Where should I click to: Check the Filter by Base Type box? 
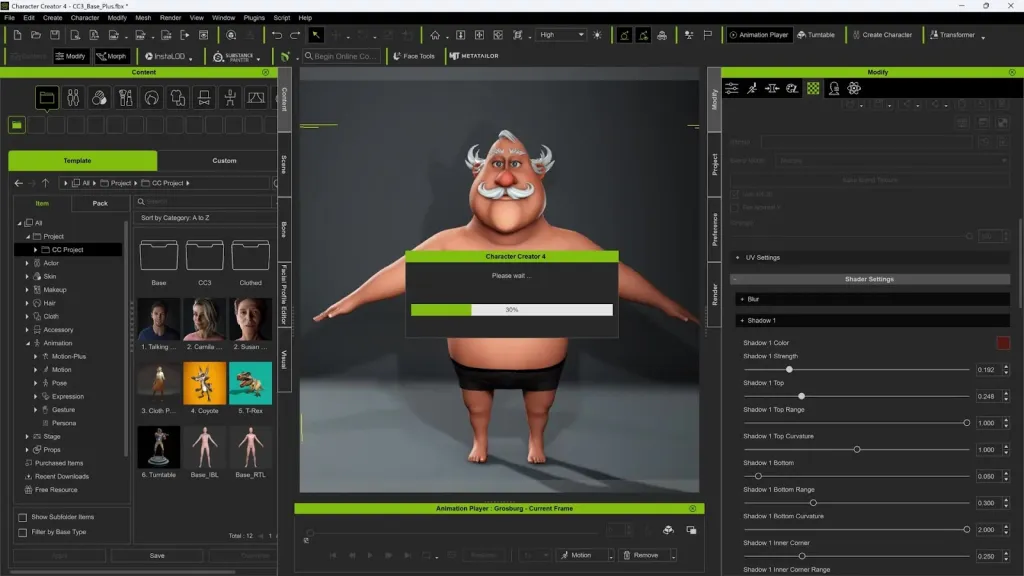[23, 532]
